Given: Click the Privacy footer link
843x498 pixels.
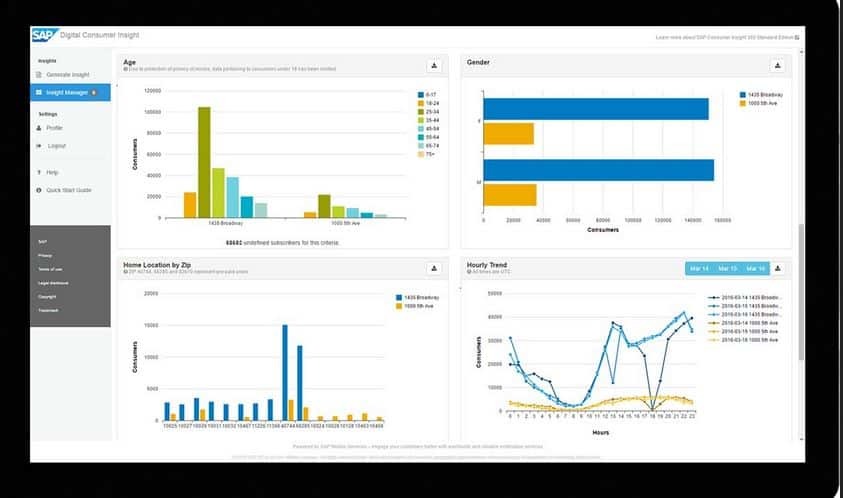Looking at the screenshot, I should coord(46,255).
